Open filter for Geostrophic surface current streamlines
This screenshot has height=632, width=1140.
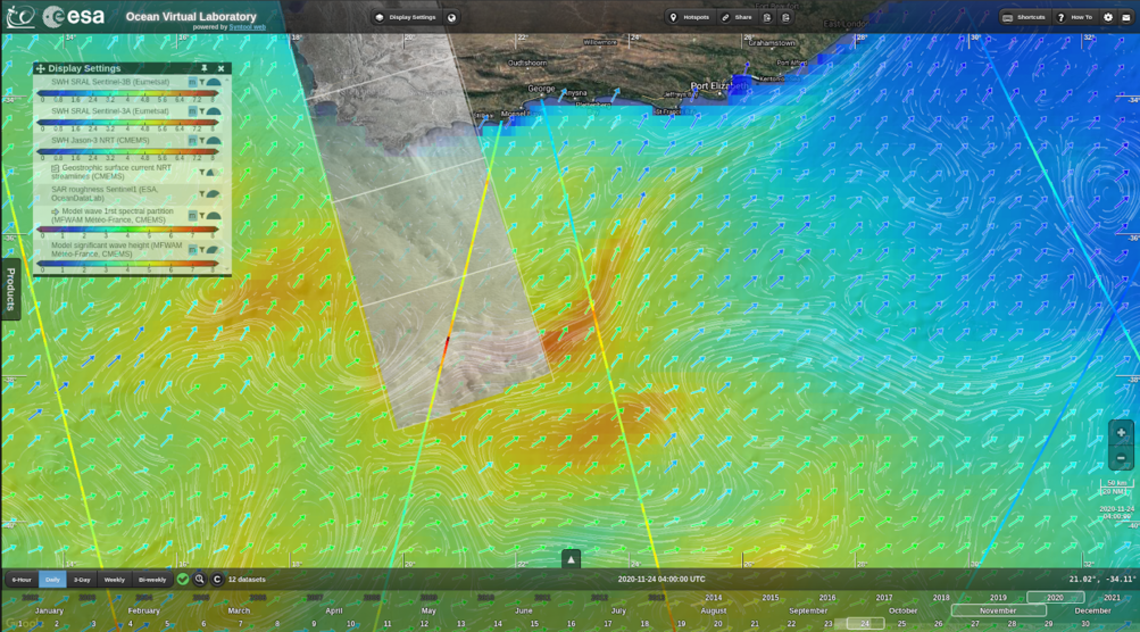pos(202,172)
